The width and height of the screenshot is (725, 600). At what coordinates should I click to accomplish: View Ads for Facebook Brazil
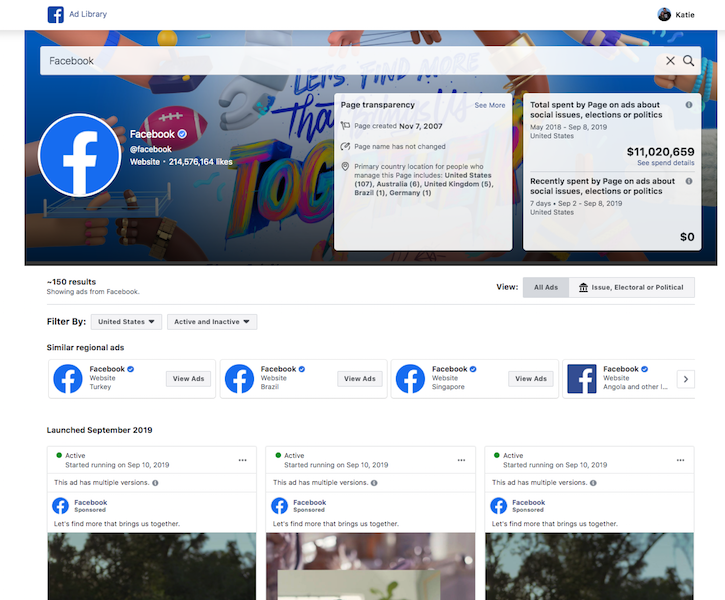(x=360, y=379)
